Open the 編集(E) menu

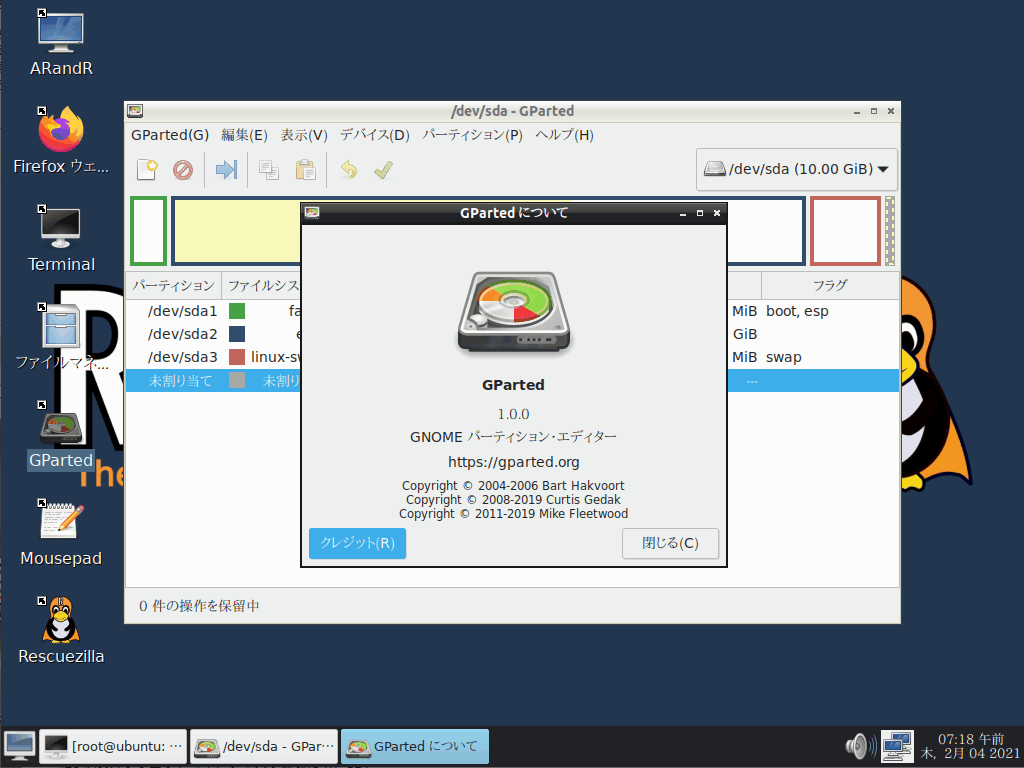244,135
